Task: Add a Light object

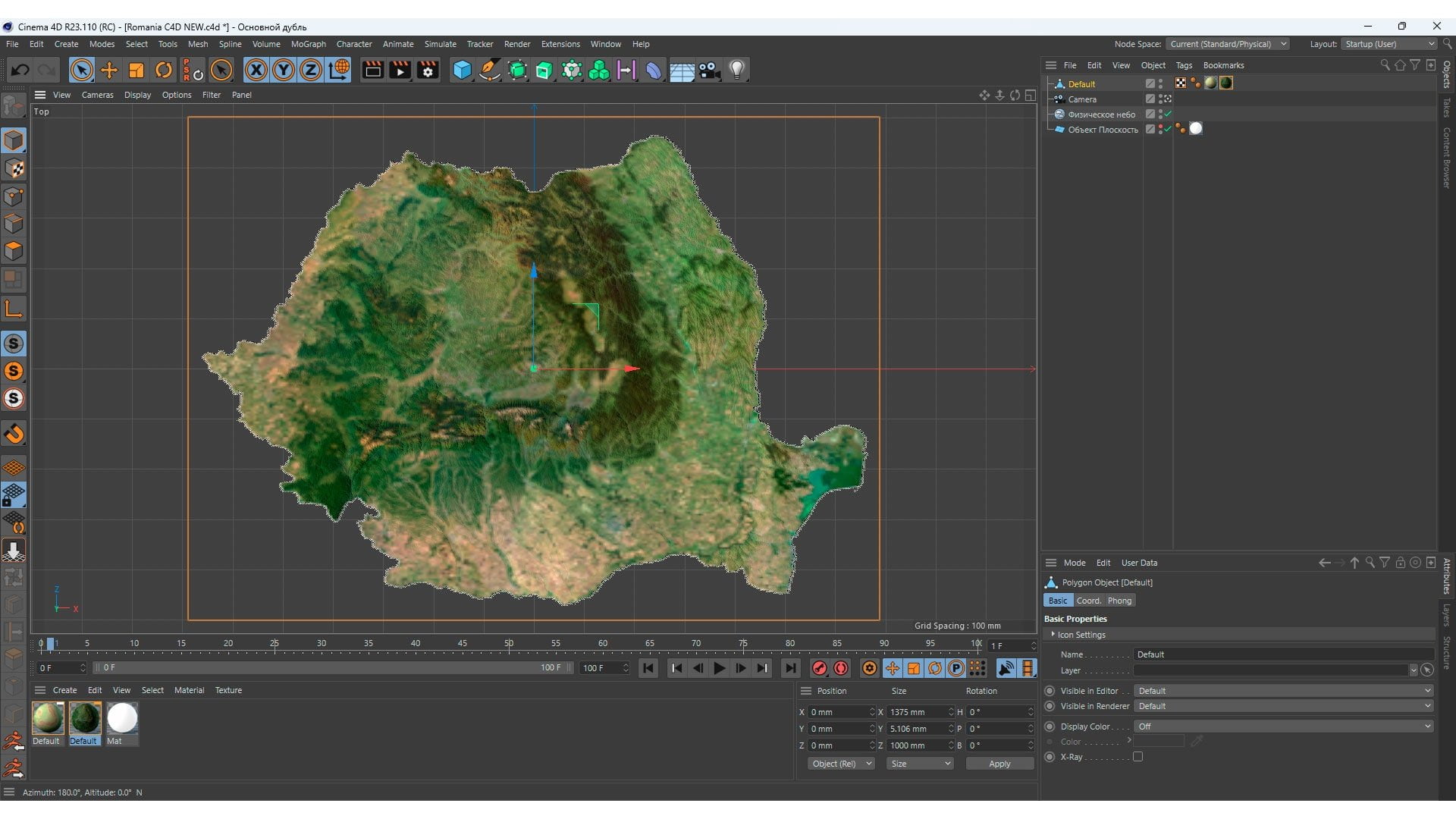Action: 736,71
